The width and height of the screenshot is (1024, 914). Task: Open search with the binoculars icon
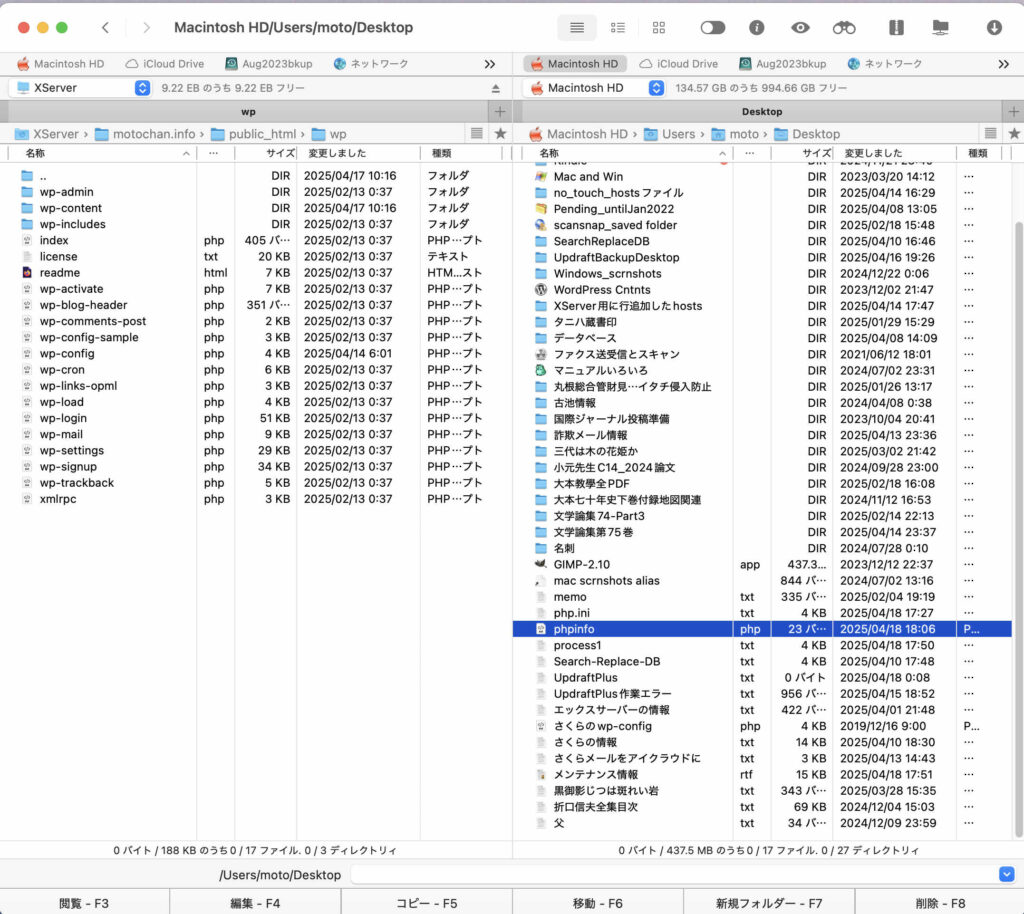(844, 27)
